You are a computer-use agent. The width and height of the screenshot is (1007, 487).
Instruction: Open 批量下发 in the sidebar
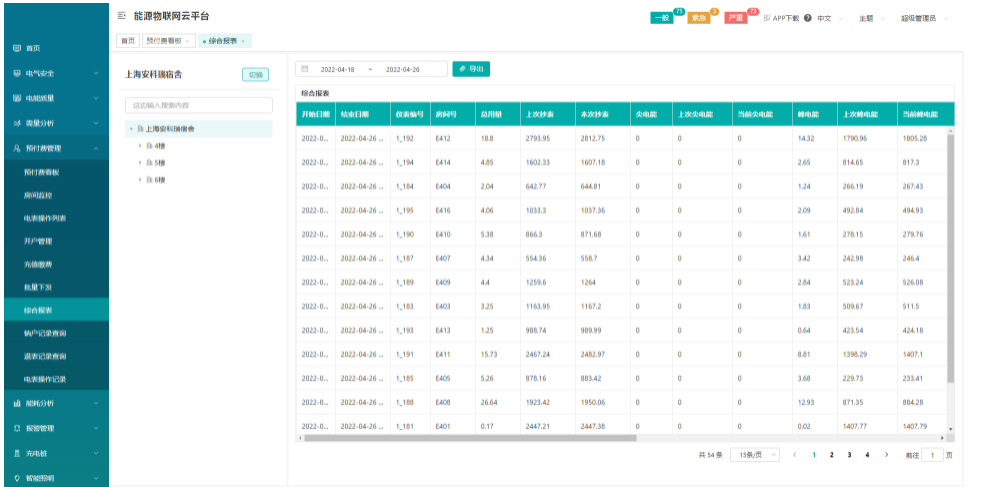coord(37,287)
